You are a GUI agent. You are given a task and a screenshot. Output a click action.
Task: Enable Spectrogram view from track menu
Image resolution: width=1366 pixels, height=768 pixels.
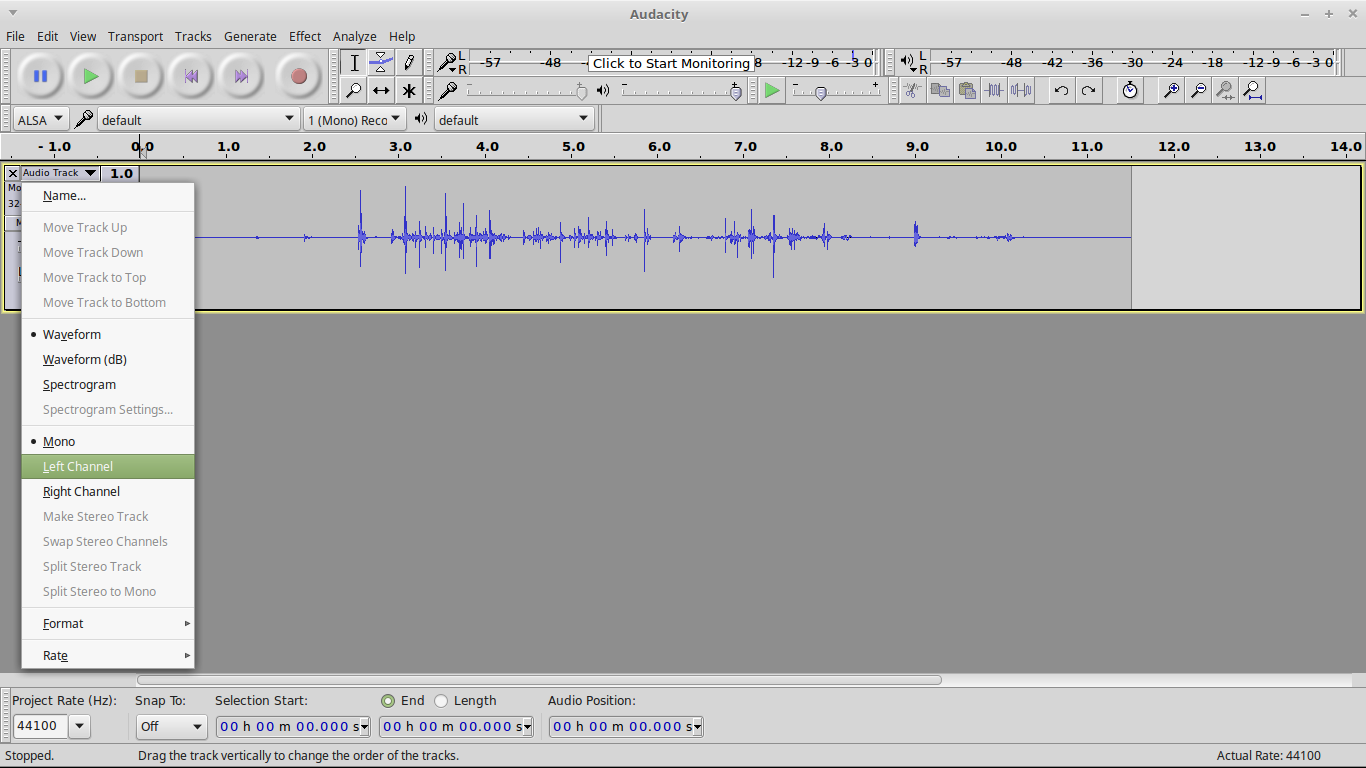(79, 384)
